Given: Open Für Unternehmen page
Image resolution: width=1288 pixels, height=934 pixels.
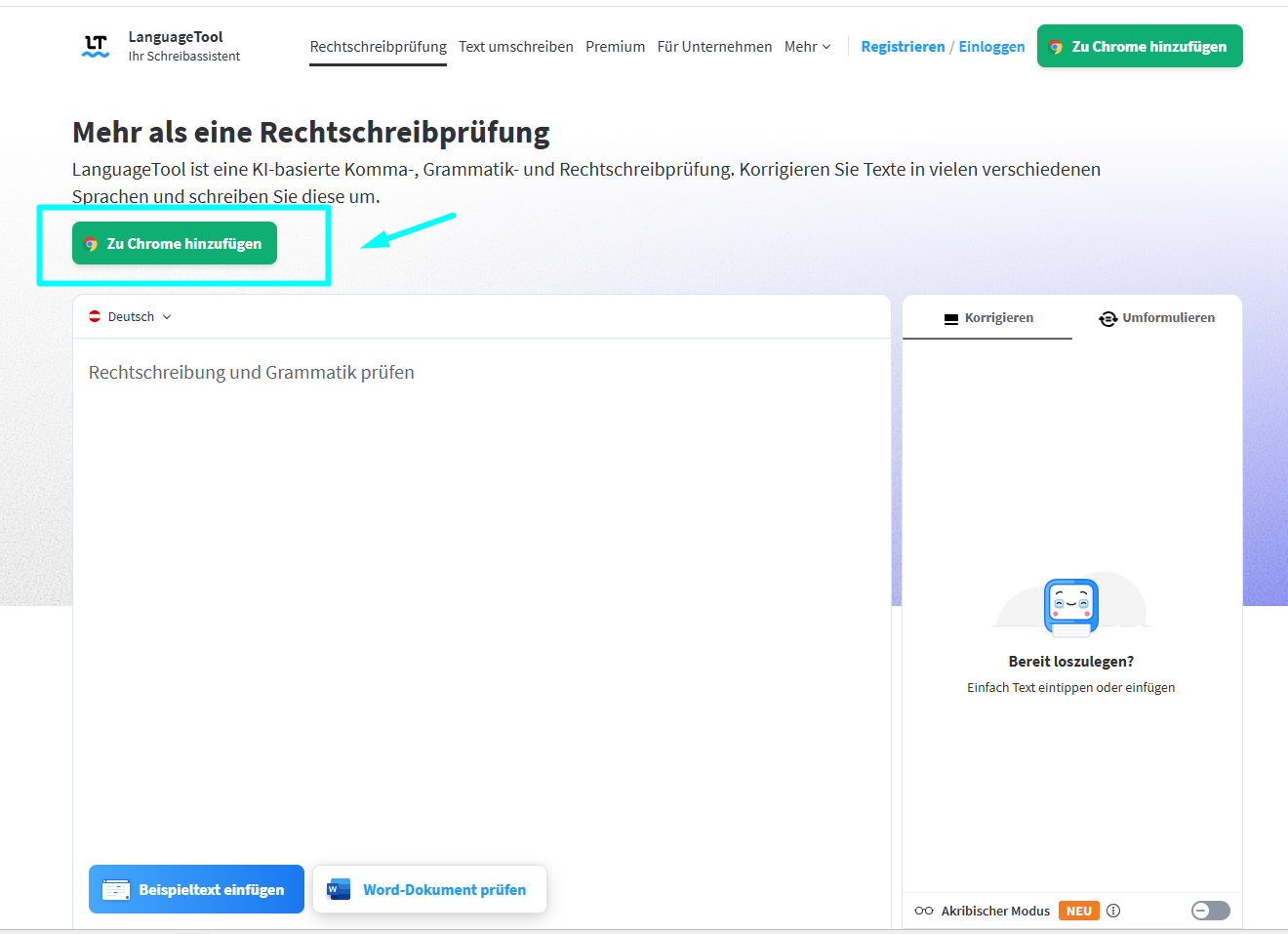Looking at the screenshot, I should [x=715, y=47].
